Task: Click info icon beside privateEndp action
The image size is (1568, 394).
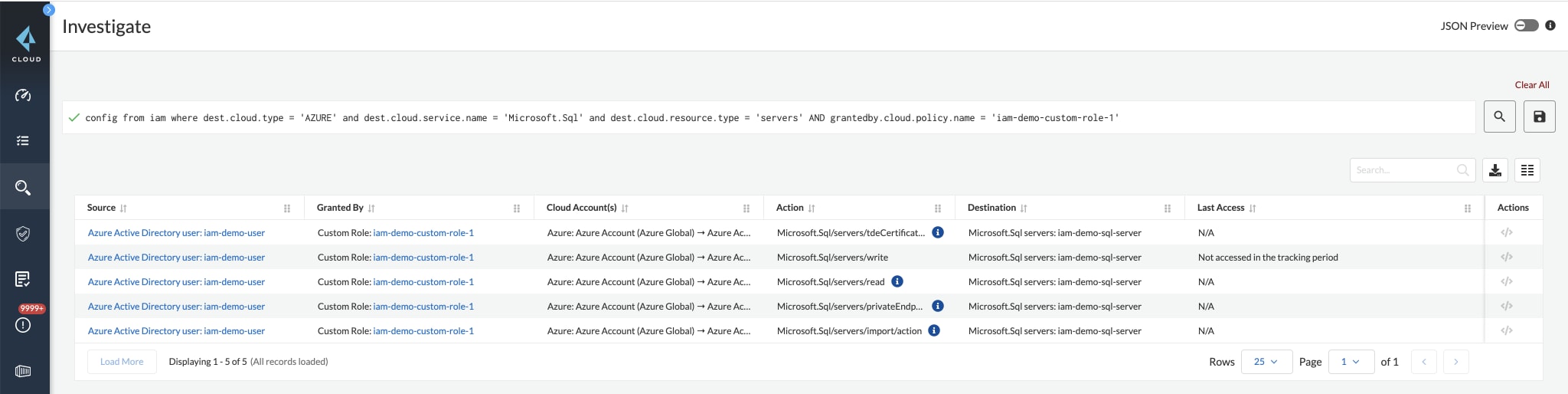Action: pos(938,306)
